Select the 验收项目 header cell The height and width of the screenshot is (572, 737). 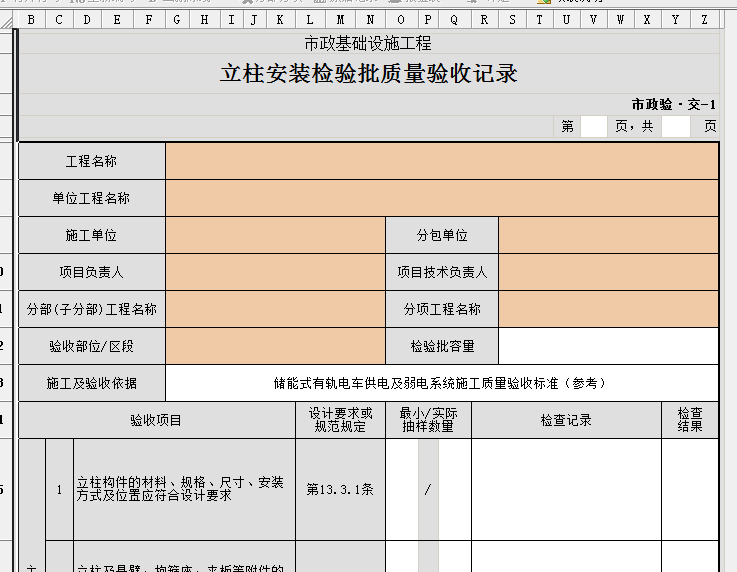coord(157,420)
